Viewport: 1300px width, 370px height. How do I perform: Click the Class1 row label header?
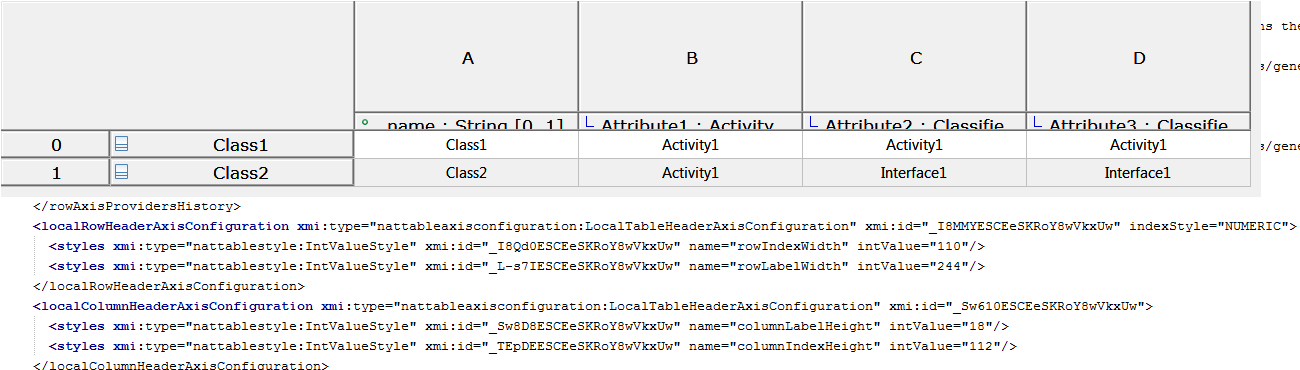coord(231,145)
